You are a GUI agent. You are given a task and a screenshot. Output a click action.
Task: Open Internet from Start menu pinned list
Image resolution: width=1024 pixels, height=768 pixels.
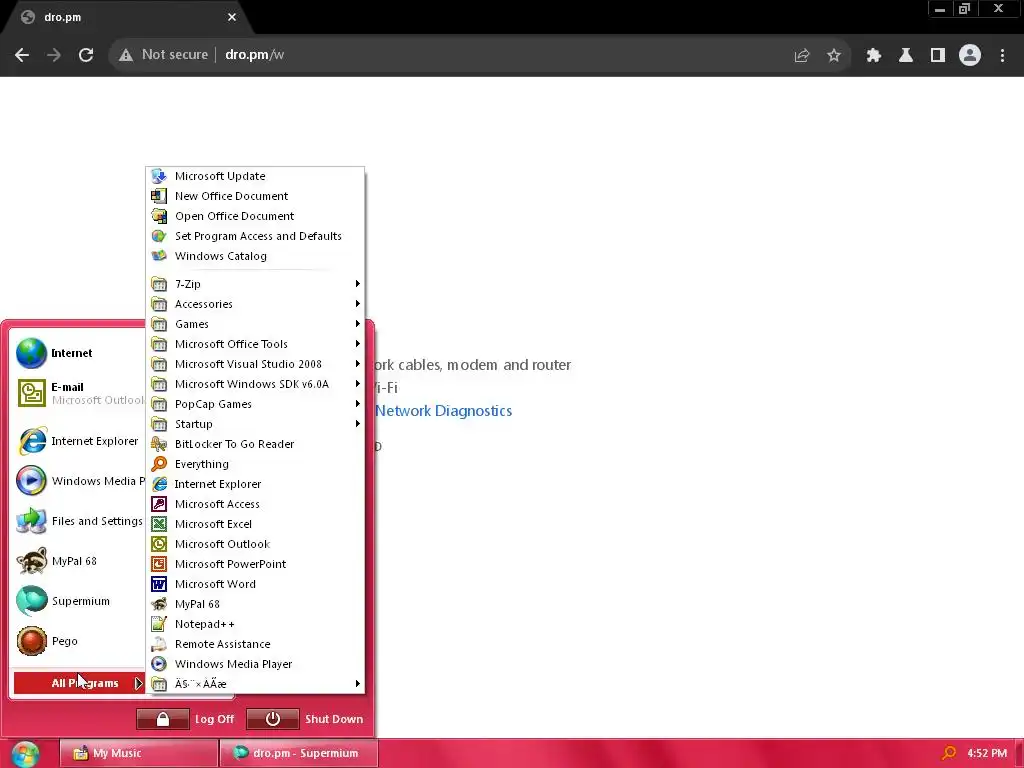[x=78, y=353]
